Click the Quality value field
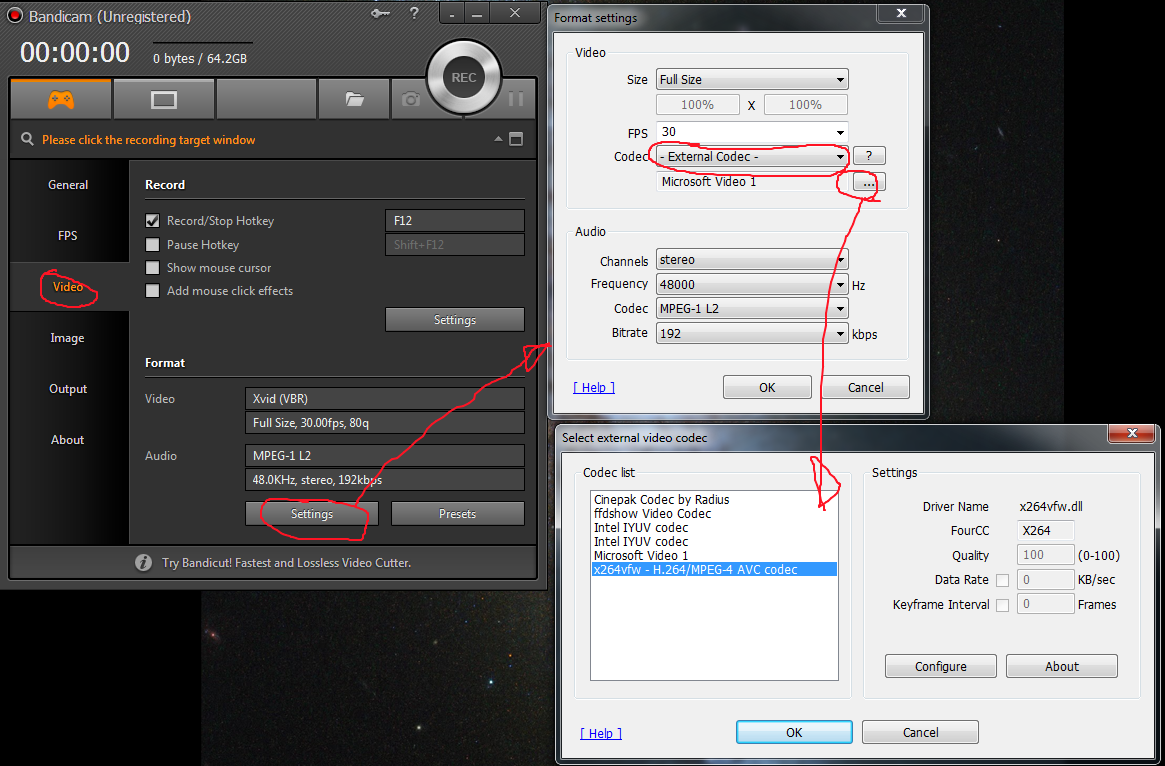This screenshot has width=1165, height=766. 1045,555
